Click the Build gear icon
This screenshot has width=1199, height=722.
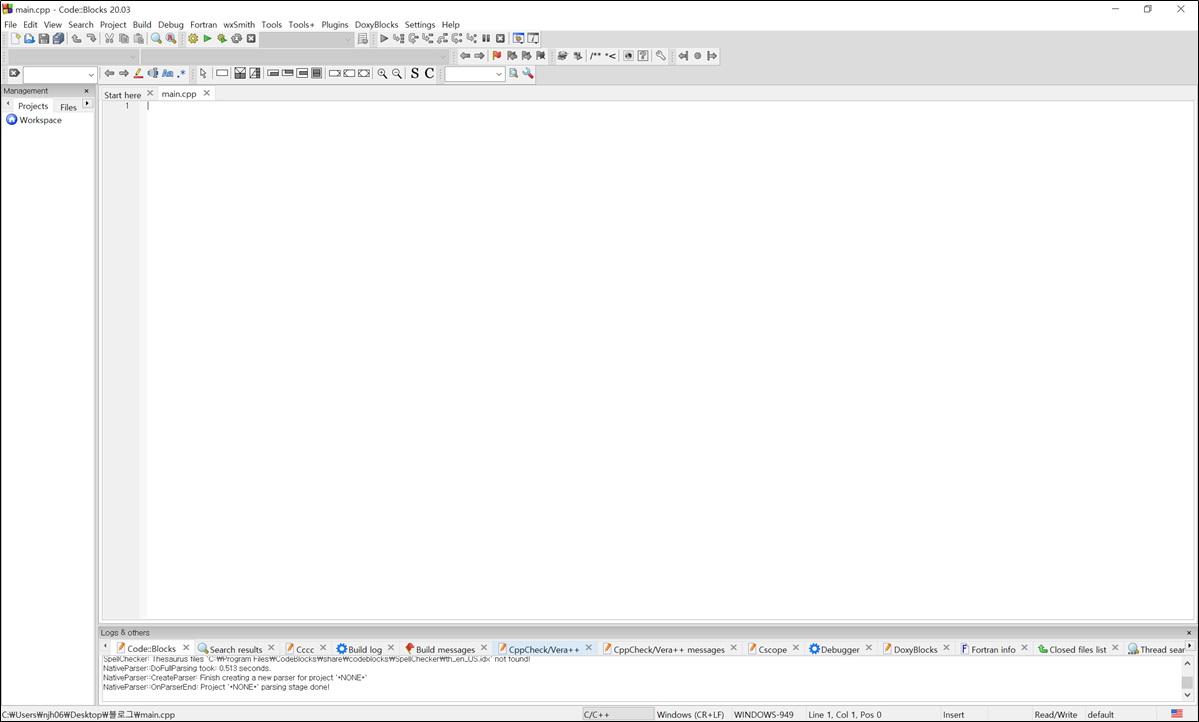(193, 38)
